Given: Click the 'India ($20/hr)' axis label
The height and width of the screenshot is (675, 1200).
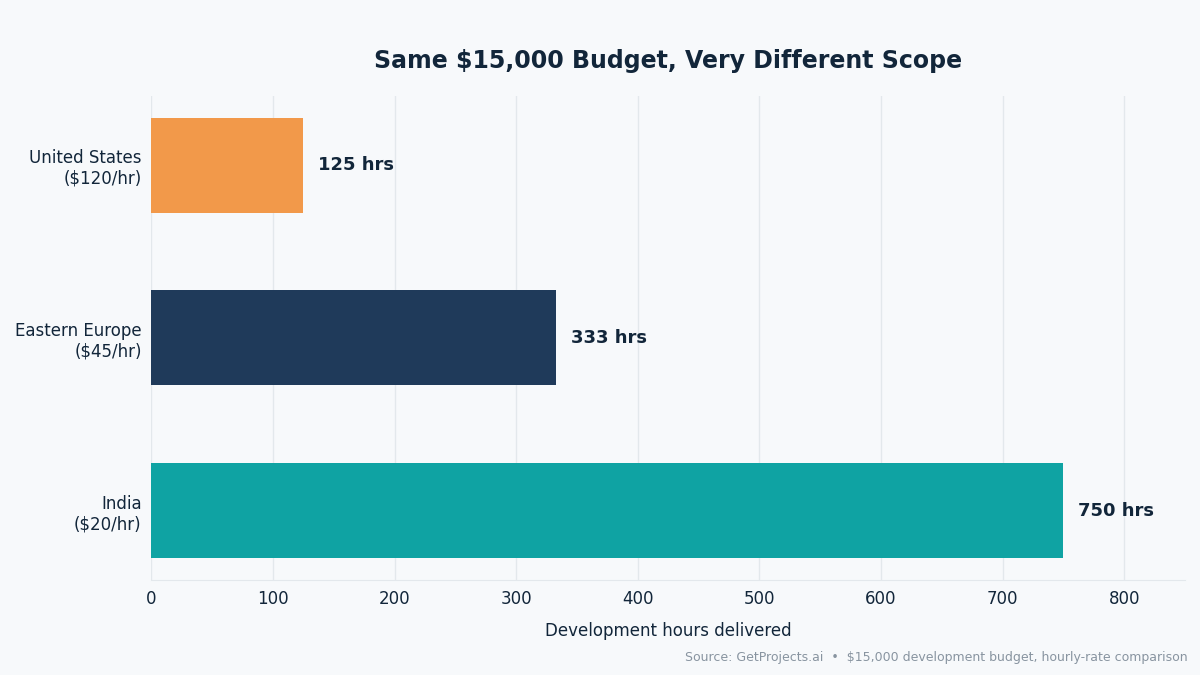Looking at the screenshot, I should [107, 514].
